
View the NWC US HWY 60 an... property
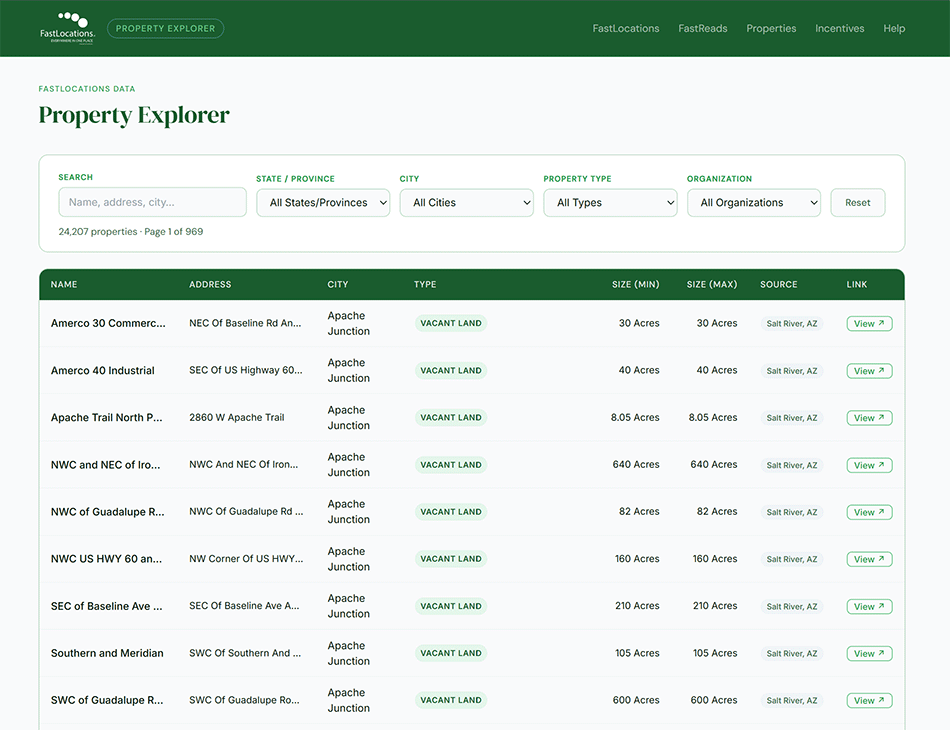click(869, 559)
